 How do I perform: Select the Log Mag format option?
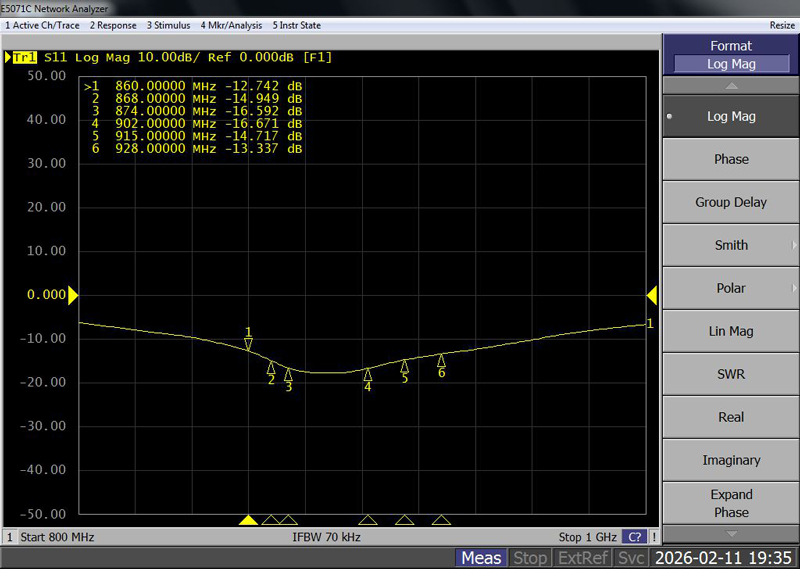pyautogui.click(x=731, y=116)
